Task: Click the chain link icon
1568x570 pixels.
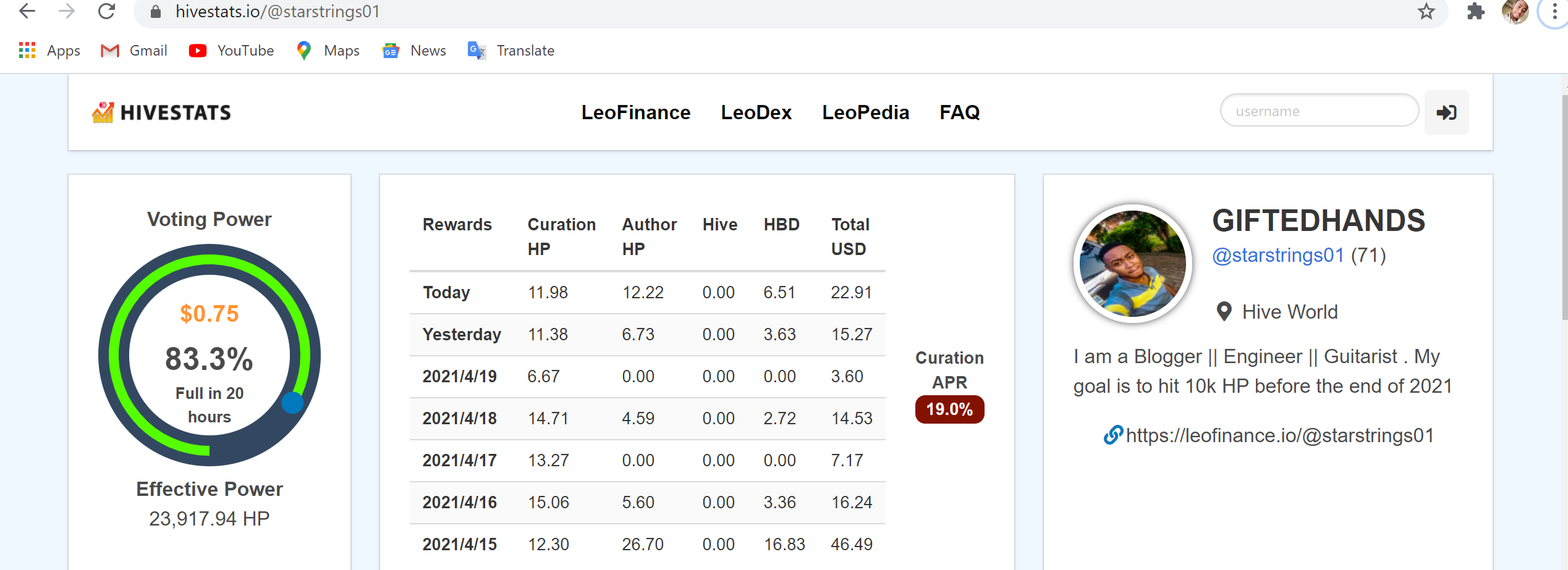Action: [x=1112, y=435]
